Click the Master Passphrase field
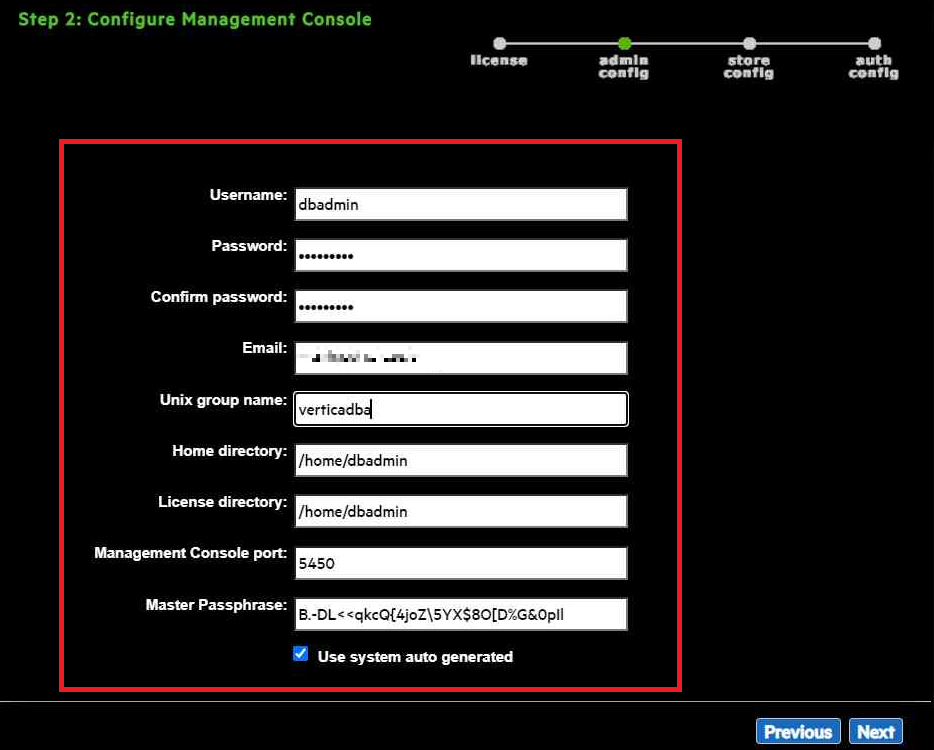 pos(461,614)
